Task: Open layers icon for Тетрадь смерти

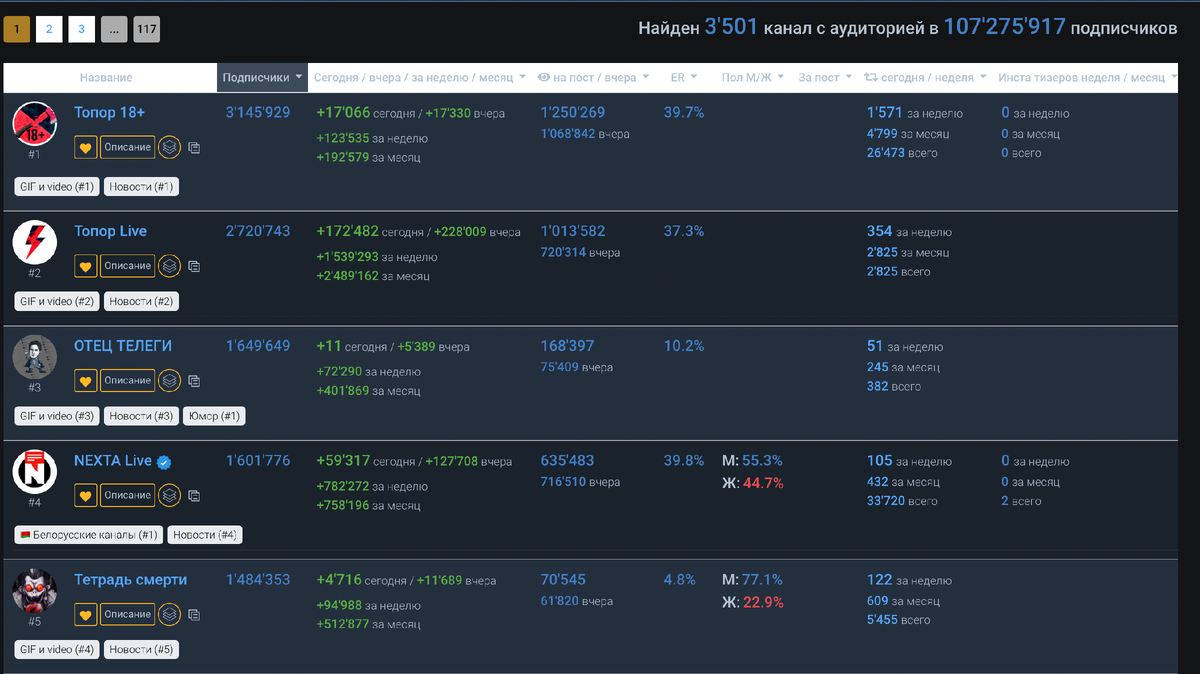Action: (x=170, y=614)
